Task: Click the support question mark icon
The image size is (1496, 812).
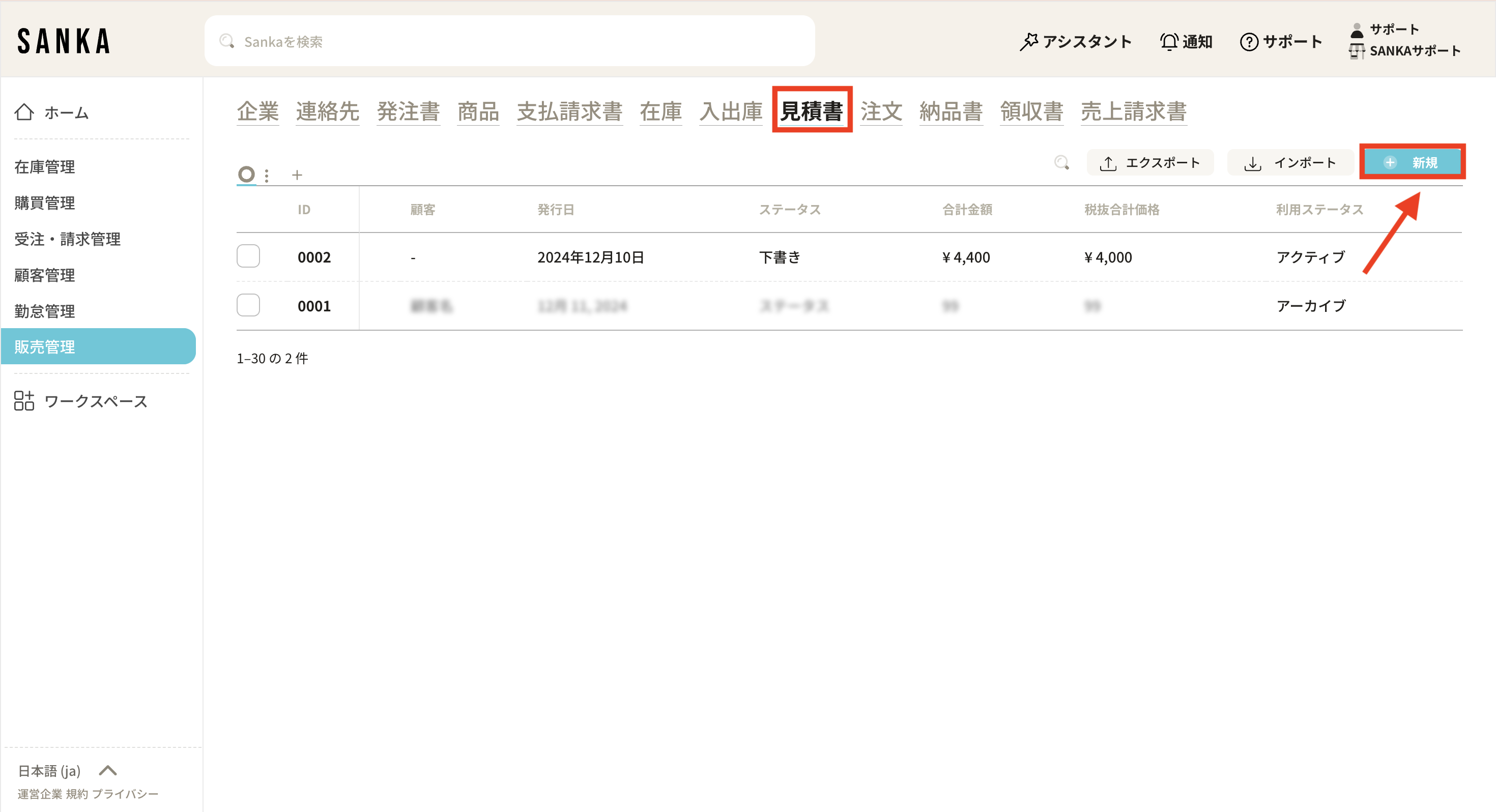Action: coord(1249,42)
